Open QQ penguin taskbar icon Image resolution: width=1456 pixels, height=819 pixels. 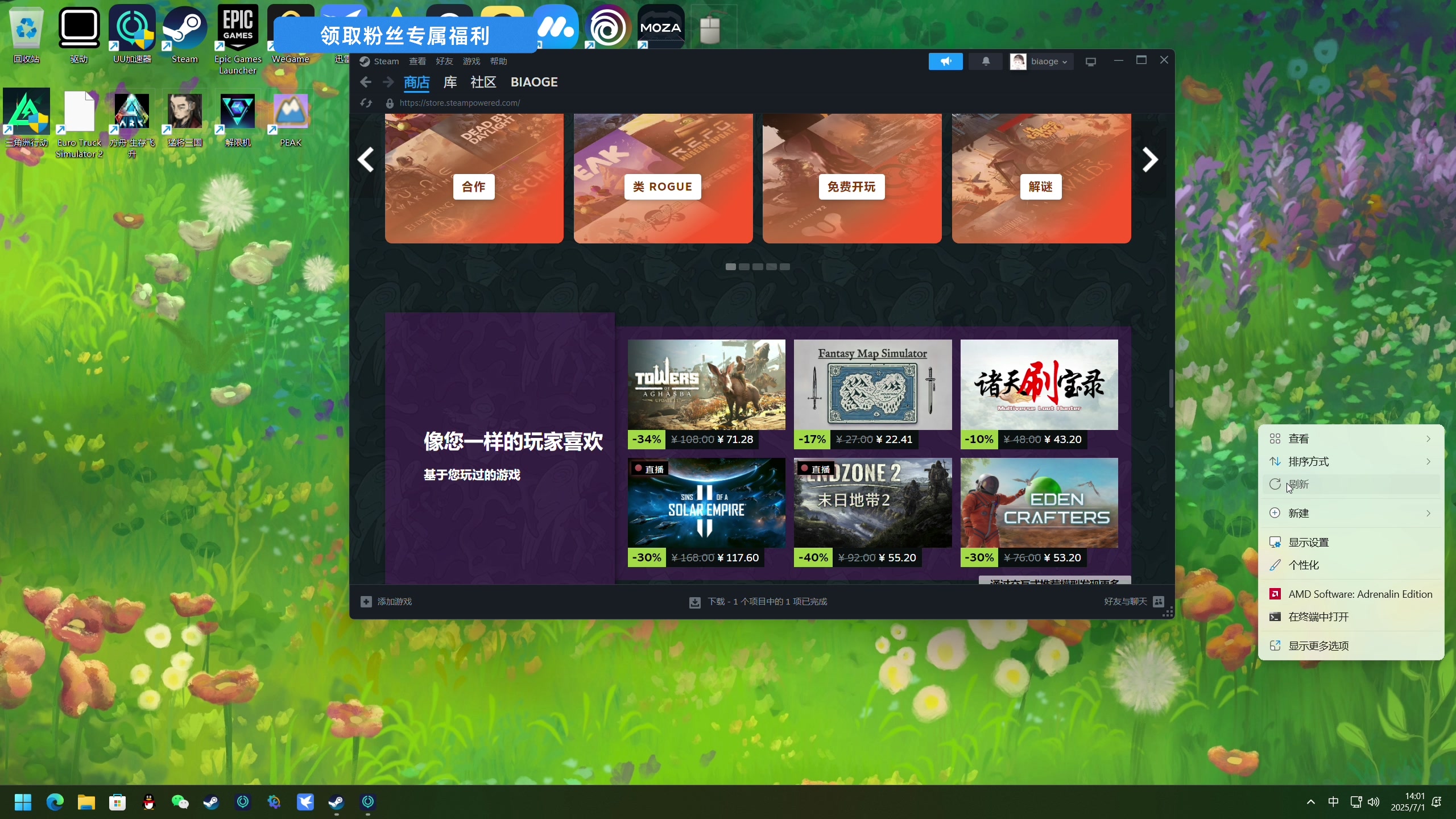pyautogui.click(x=148, y=803)
